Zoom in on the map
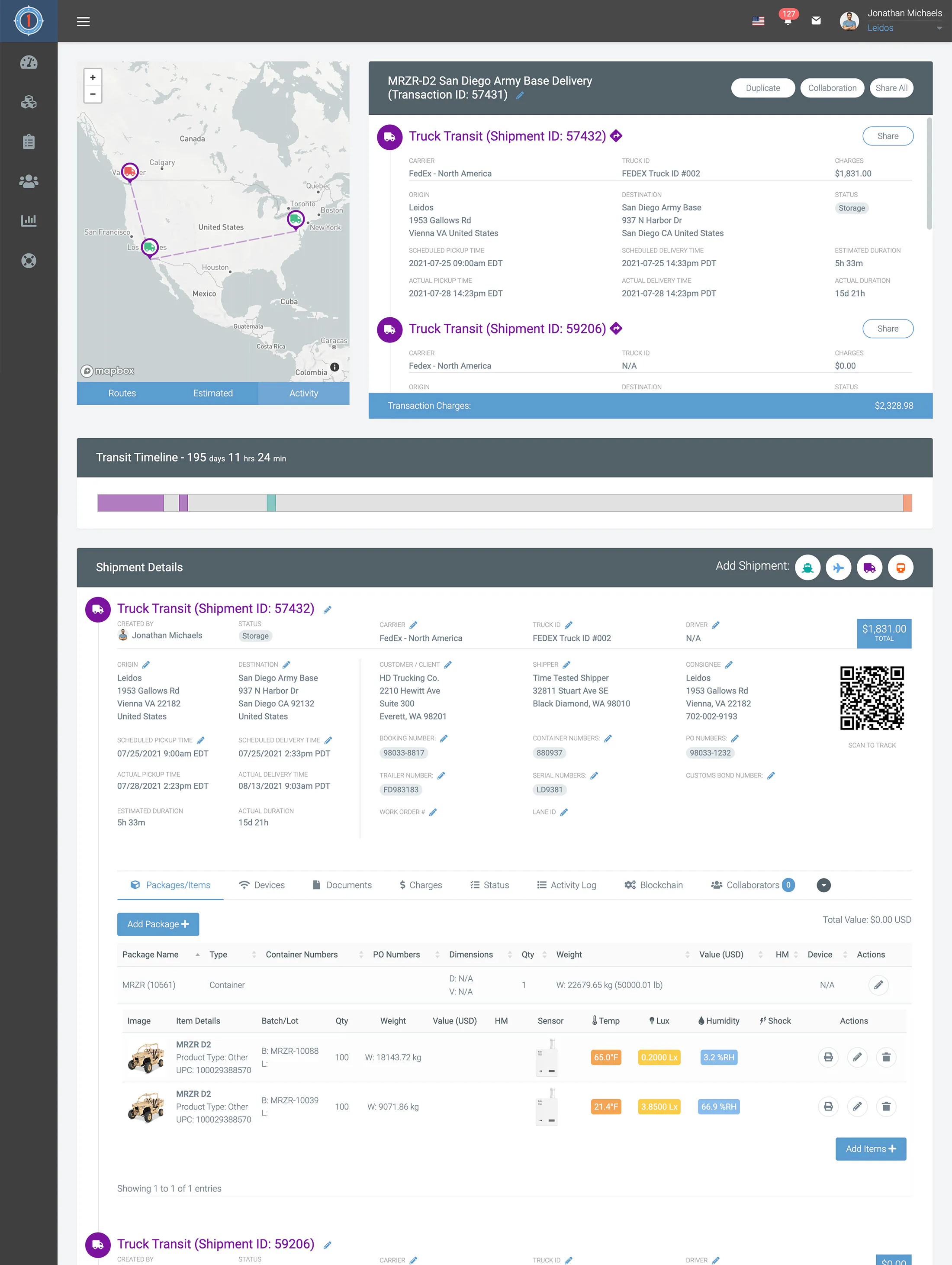The image size is (952, 1265). [x=93, y=78]
